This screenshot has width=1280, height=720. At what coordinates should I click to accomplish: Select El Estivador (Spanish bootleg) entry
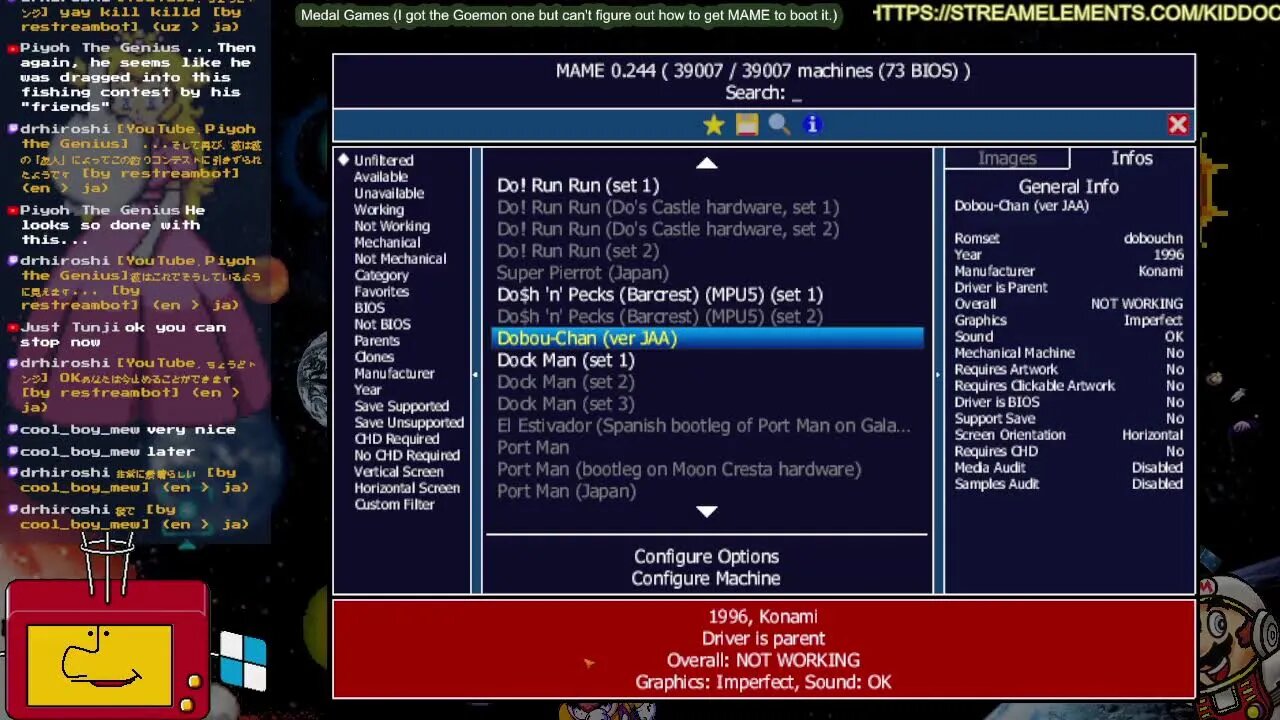tap(707, 426)
